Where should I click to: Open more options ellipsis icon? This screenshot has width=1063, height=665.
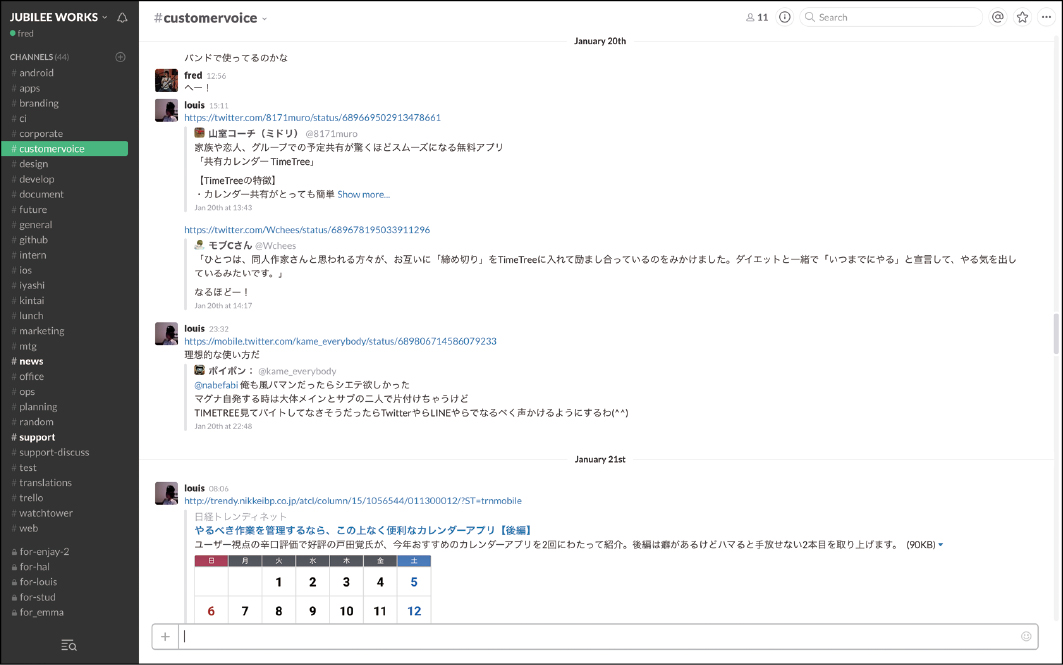coord(1047,18)
